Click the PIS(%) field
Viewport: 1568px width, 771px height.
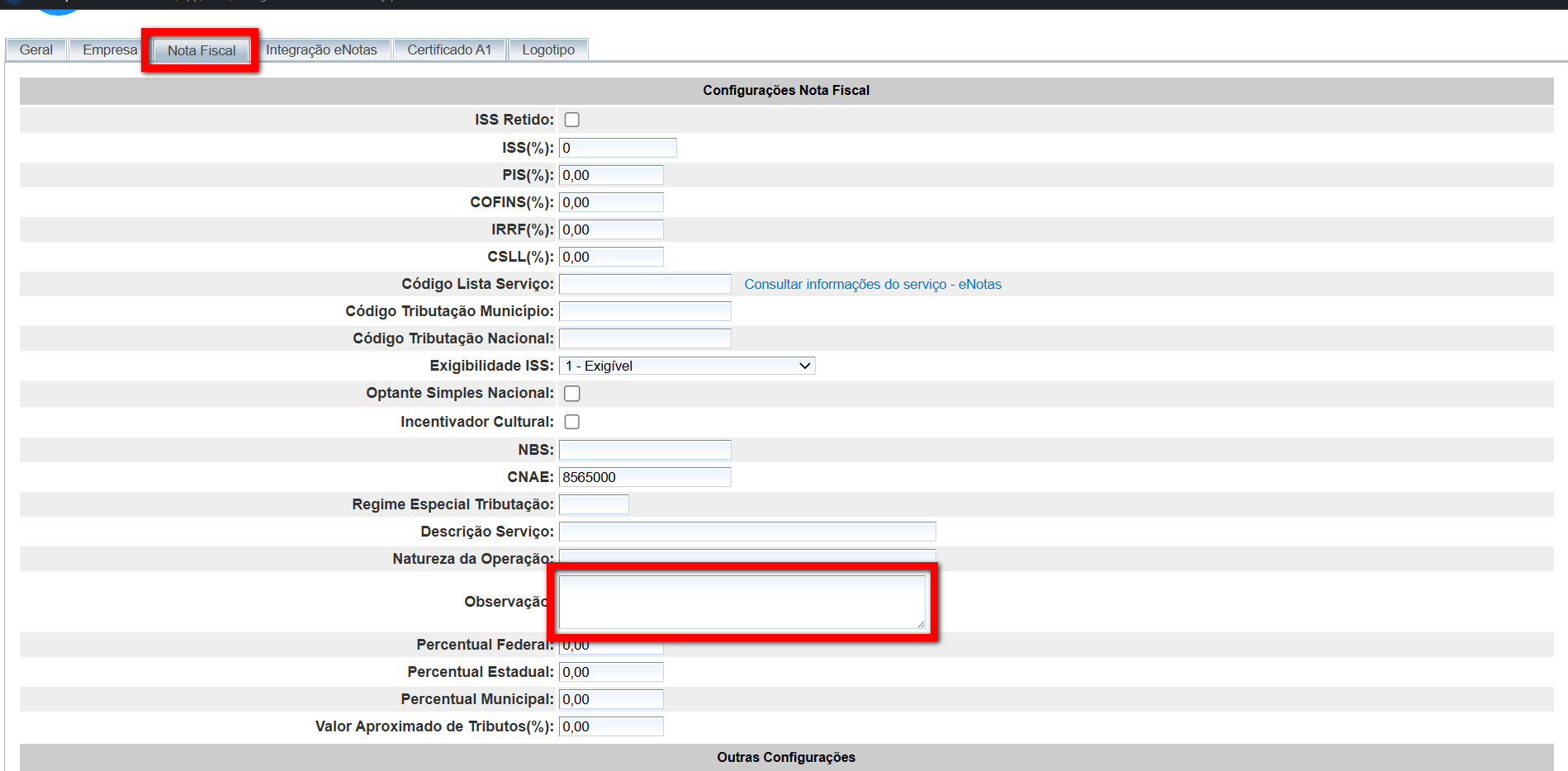tap(611, 175)
